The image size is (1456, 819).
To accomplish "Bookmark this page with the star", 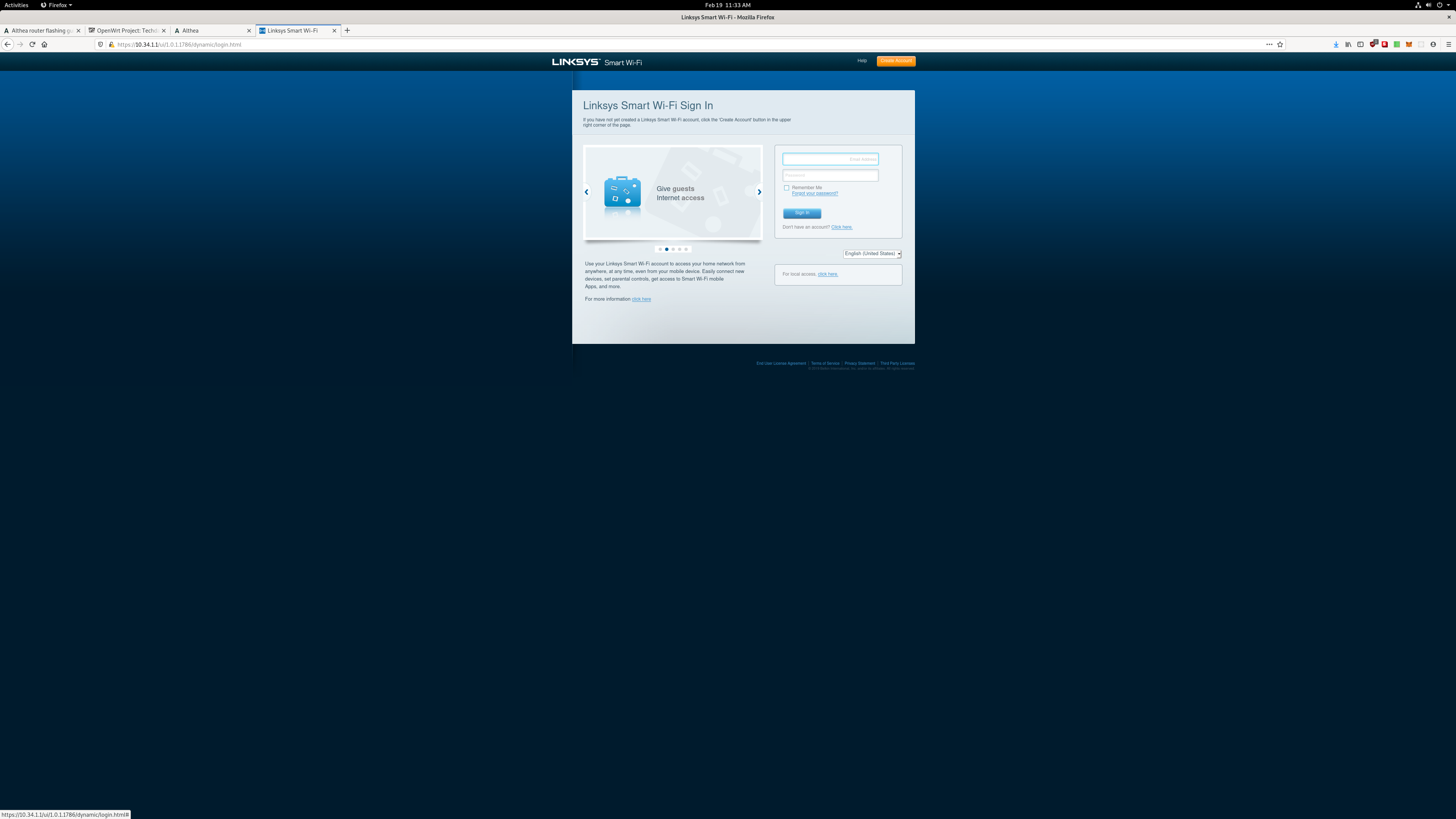I will pos(1280,45).
